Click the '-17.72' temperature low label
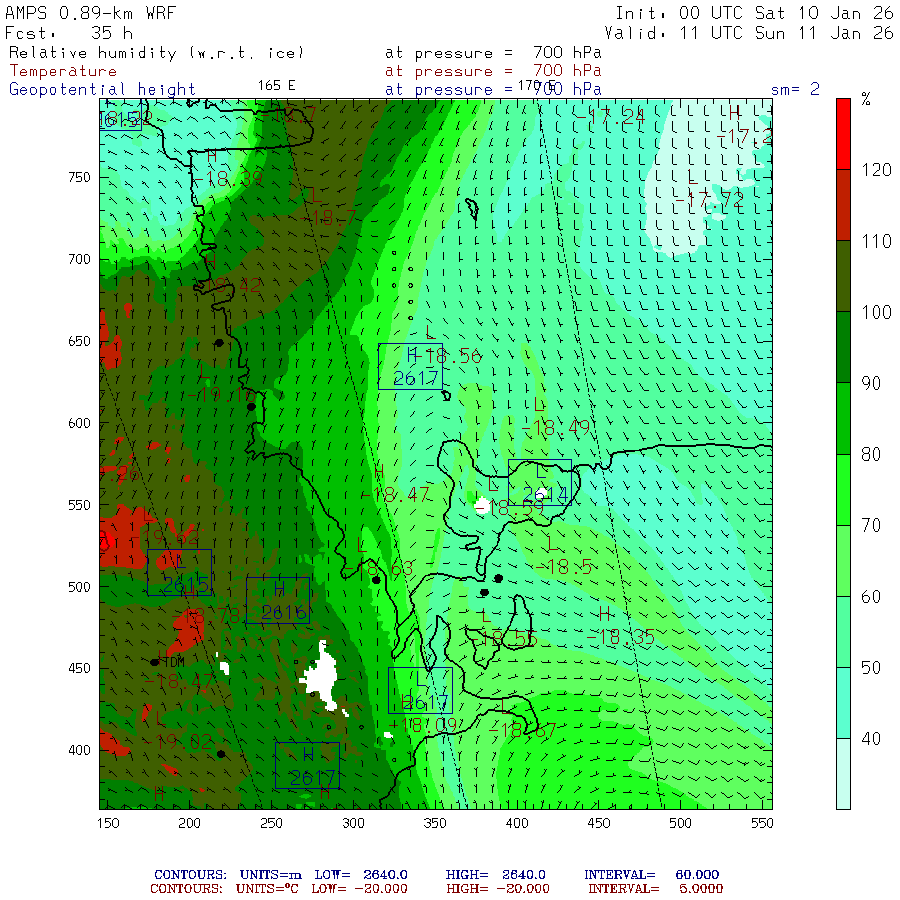This screenshot has height=900, width=900. click(709, 200)
